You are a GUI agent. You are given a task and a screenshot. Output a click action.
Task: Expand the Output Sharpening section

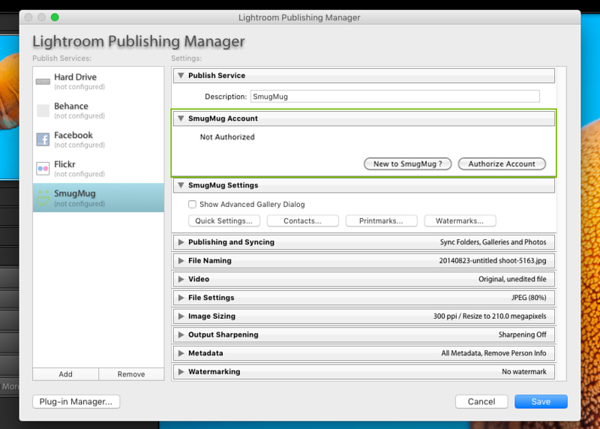[181, 334]
